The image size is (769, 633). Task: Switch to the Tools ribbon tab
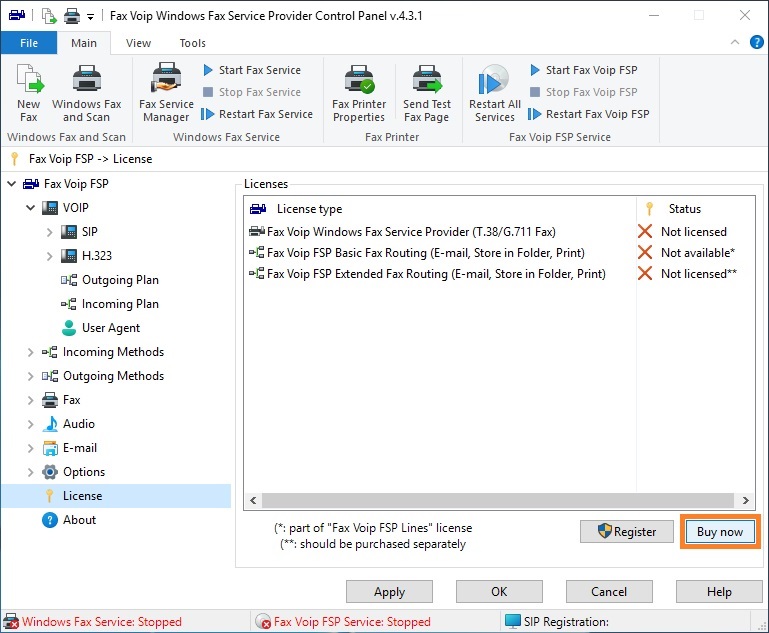pos(192,43)
